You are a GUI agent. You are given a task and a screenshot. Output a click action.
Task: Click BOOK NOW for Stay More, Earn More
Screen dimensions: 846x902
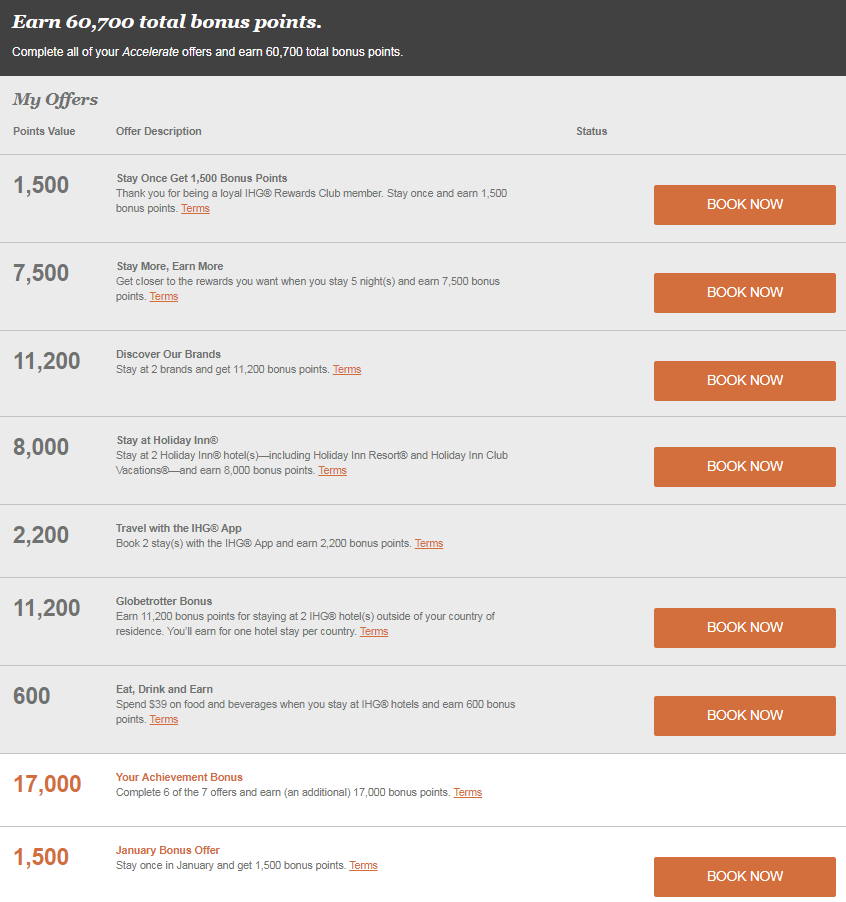(x=744, y=293)
